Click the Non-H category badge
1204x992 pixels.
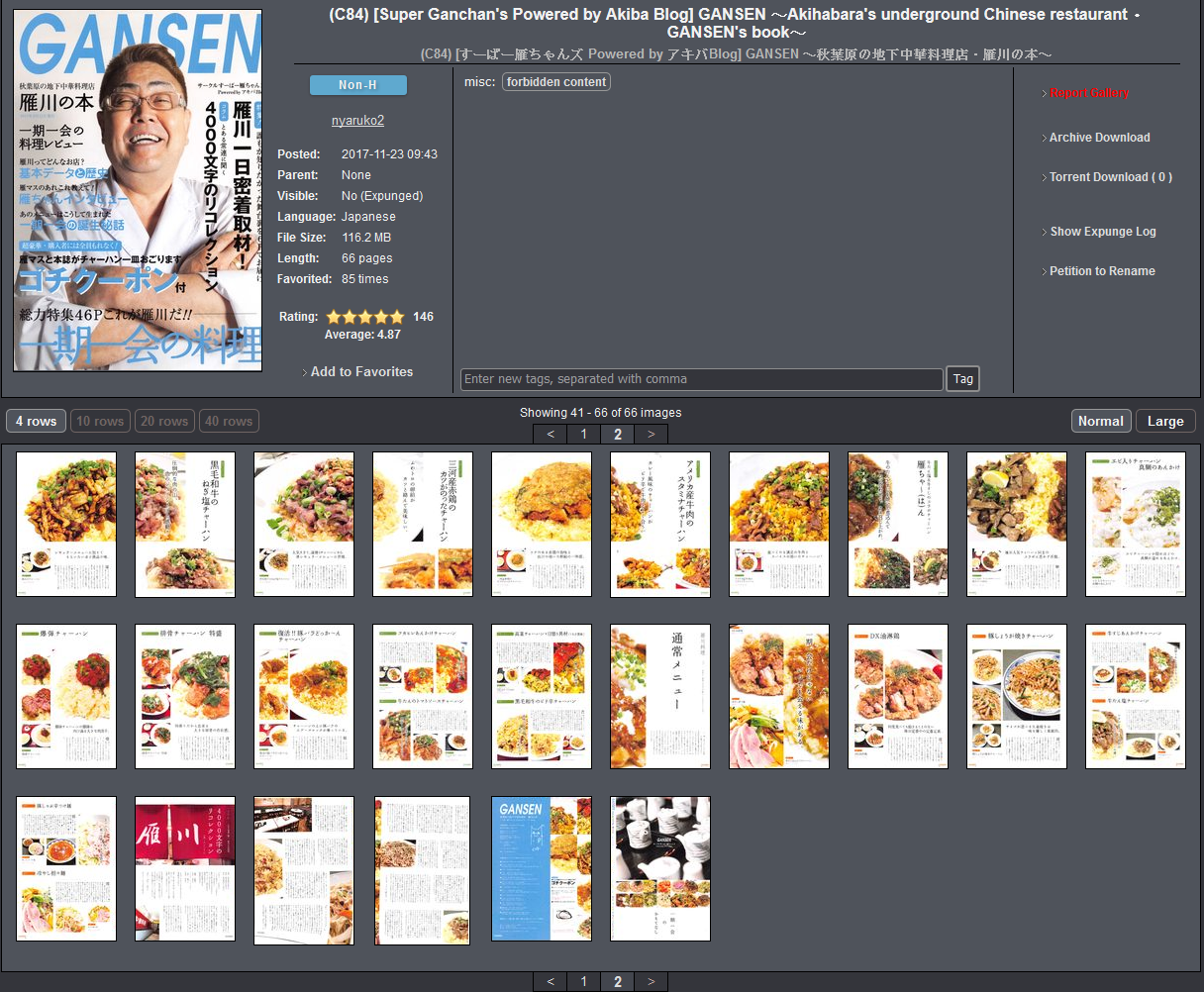click(357, 85)
